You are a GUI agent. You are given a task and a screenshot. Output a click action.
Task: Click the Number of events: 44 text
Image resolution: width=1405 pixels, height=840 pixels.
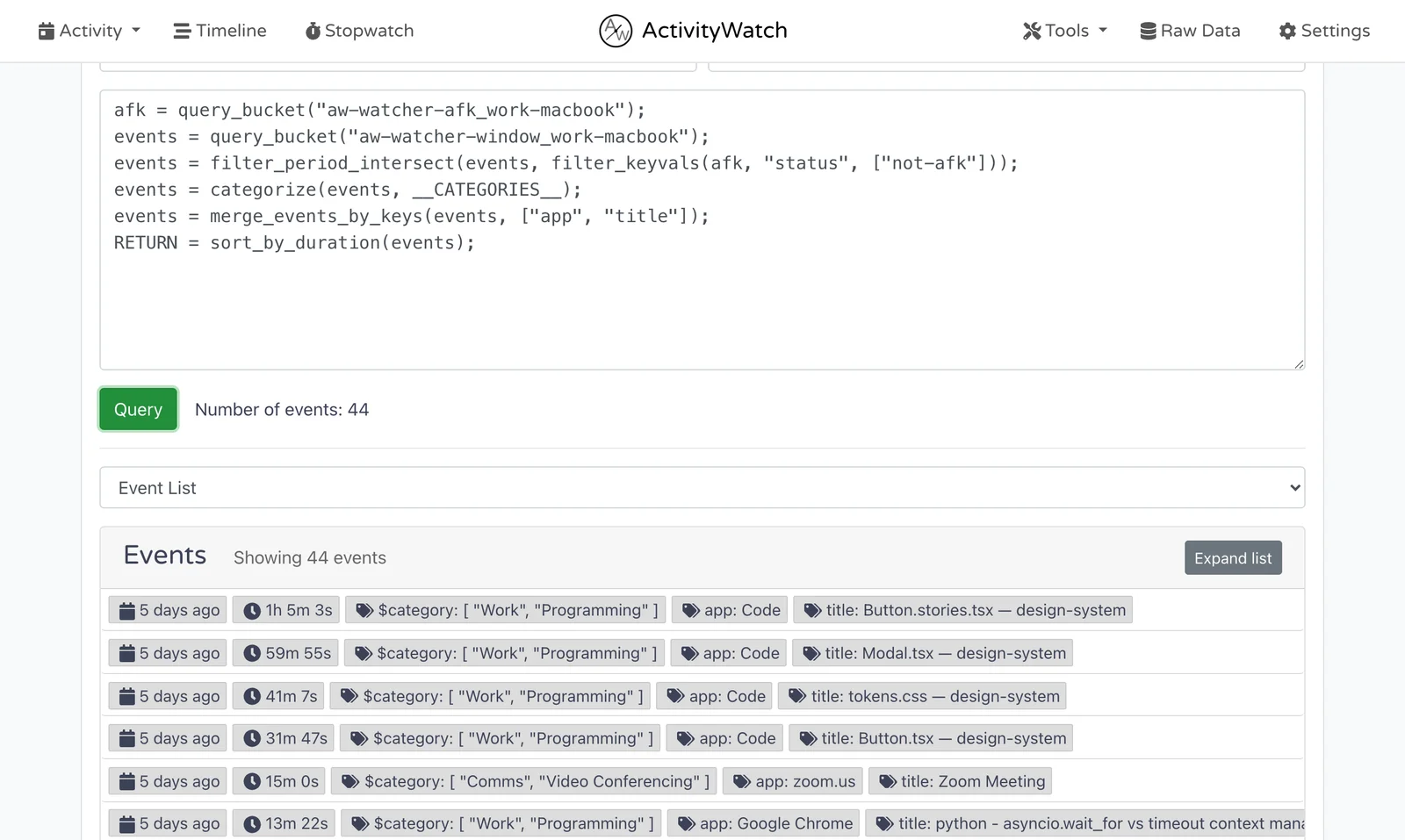pos(282,410)
